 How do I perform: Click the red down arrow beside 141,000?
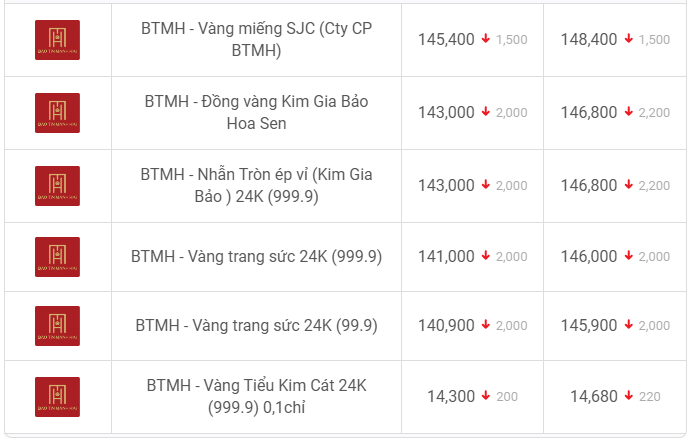[486, 256]
